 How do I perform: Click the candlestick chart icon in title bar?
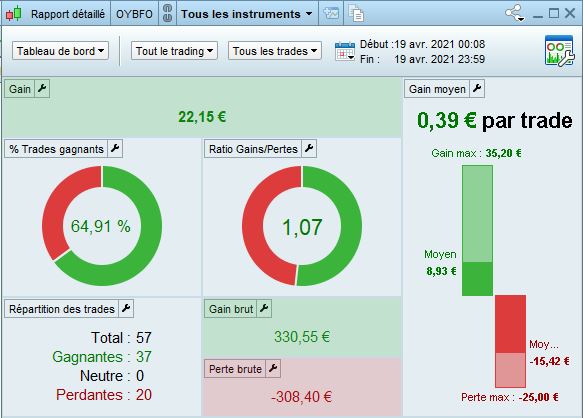[x=14, y=14]
